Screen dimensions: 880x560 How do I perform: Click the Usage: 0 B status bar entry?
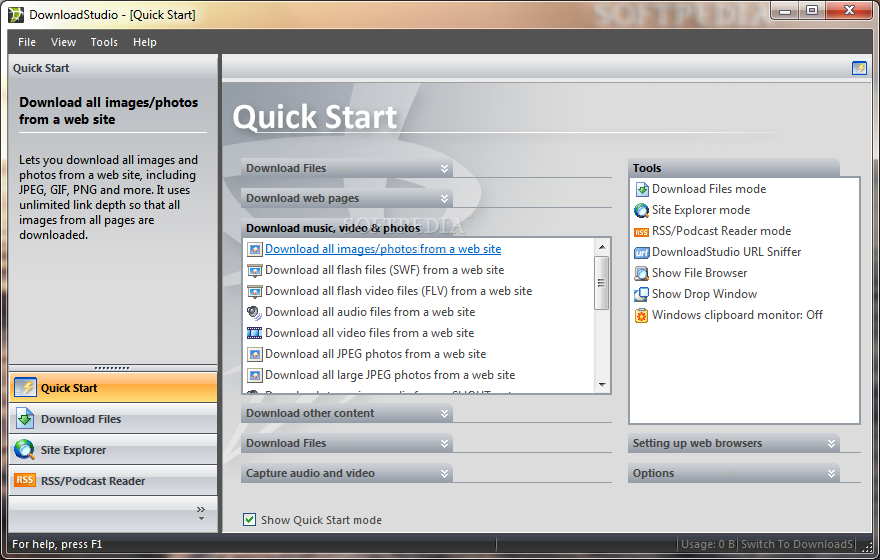coord(708,544)
